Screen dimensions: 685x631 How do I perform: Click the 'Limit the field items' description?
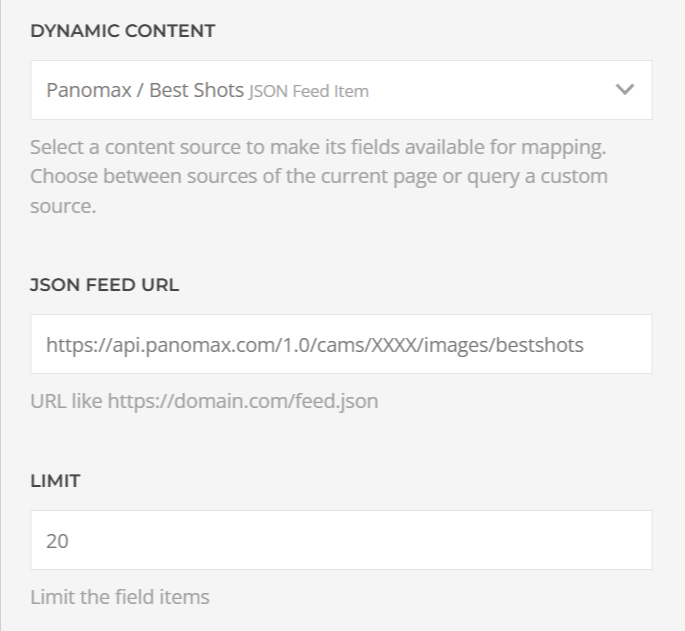[x=120, y=597]
